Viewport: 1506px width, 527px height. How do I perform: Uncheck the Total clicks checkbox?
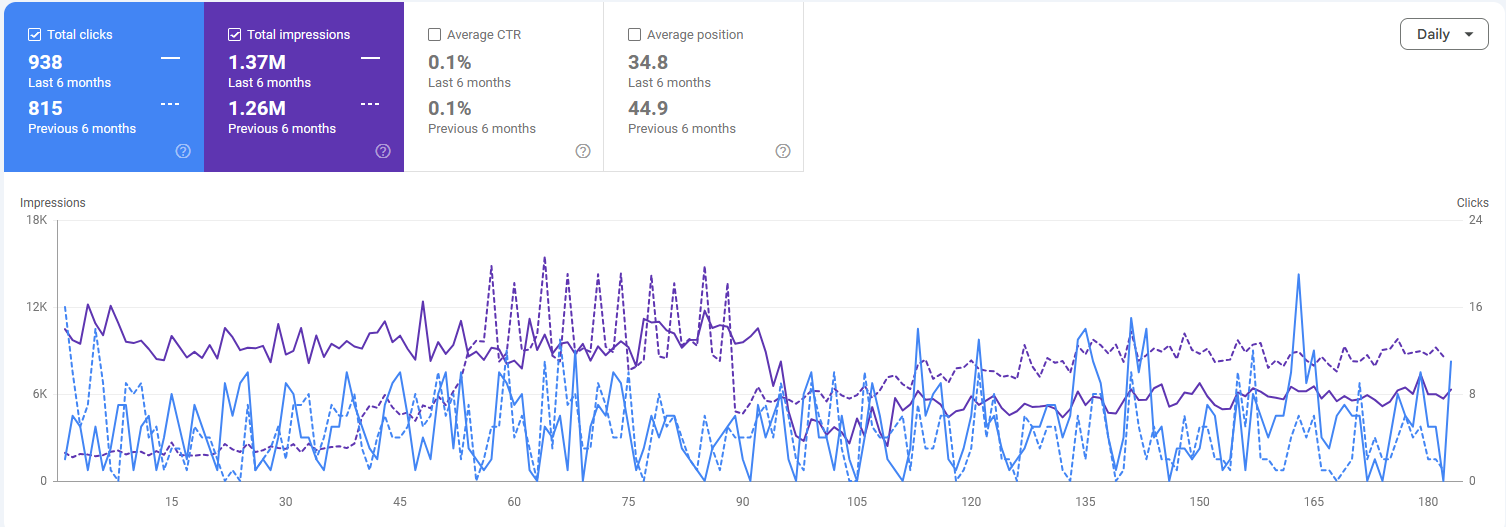click(35, 35)
